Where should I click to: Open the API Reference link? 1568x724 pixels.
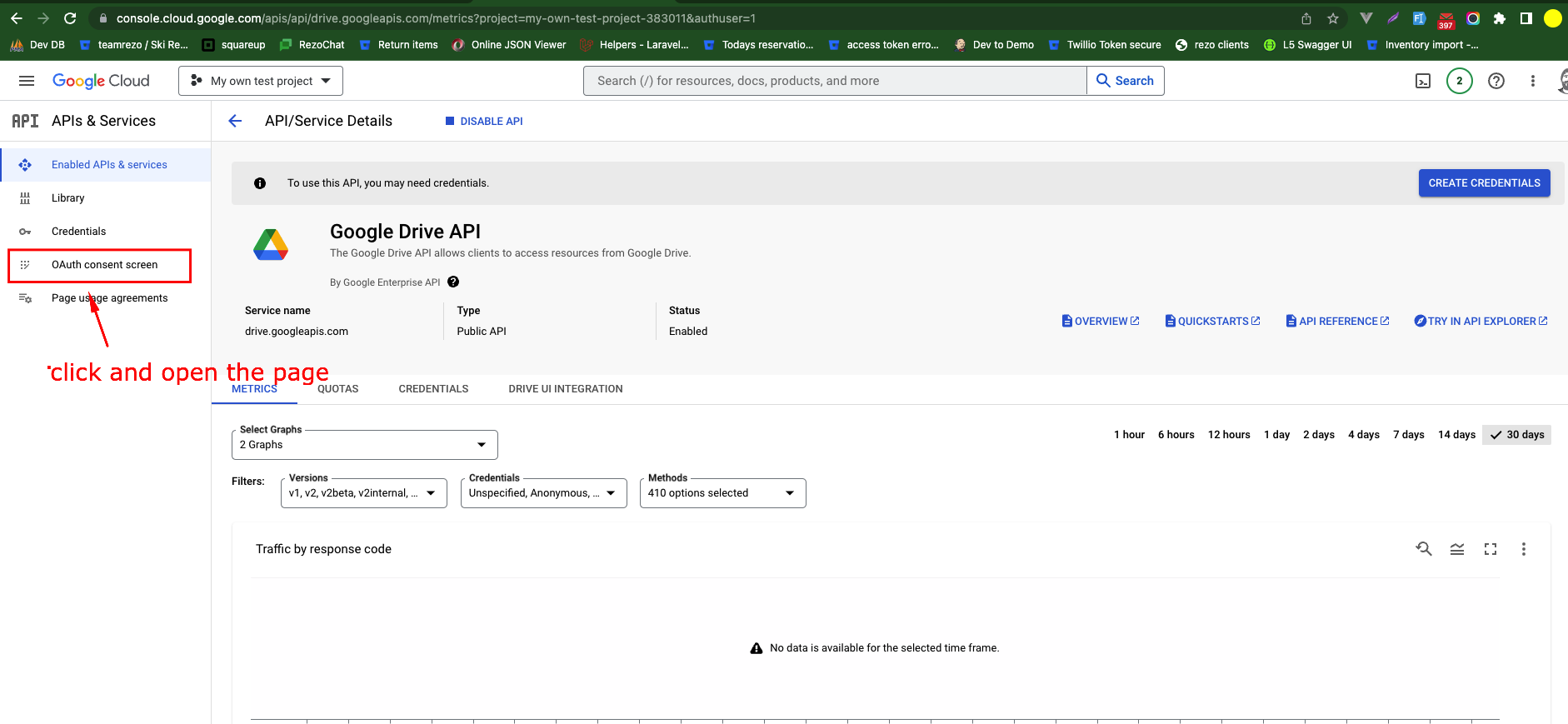tap(1338, 321)
